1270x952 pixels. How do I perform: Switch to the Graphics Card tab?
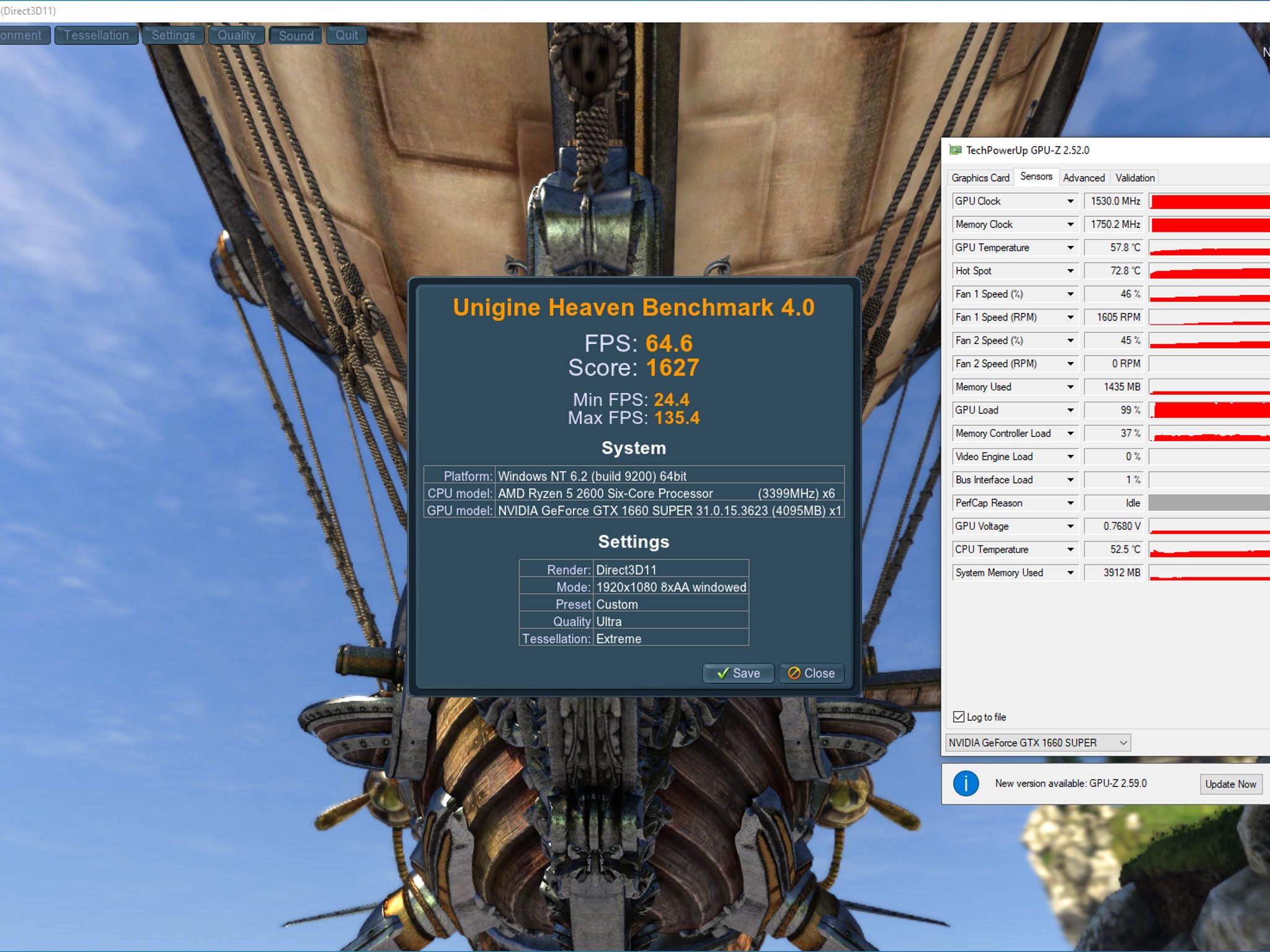(x=980, y=178)
